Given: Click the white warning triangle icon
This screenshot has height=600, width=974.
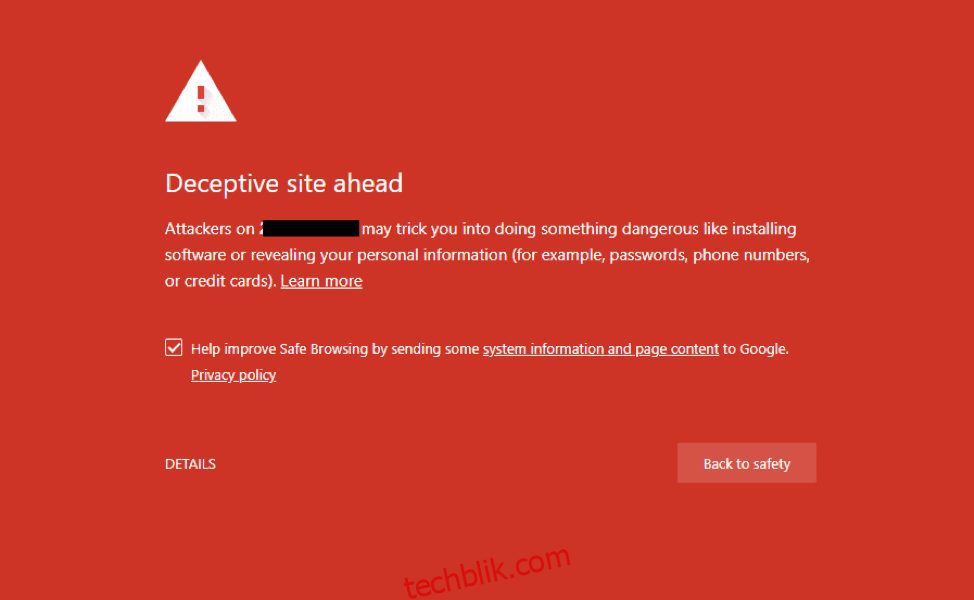Looking at the screenshot, I should (201, 91).
